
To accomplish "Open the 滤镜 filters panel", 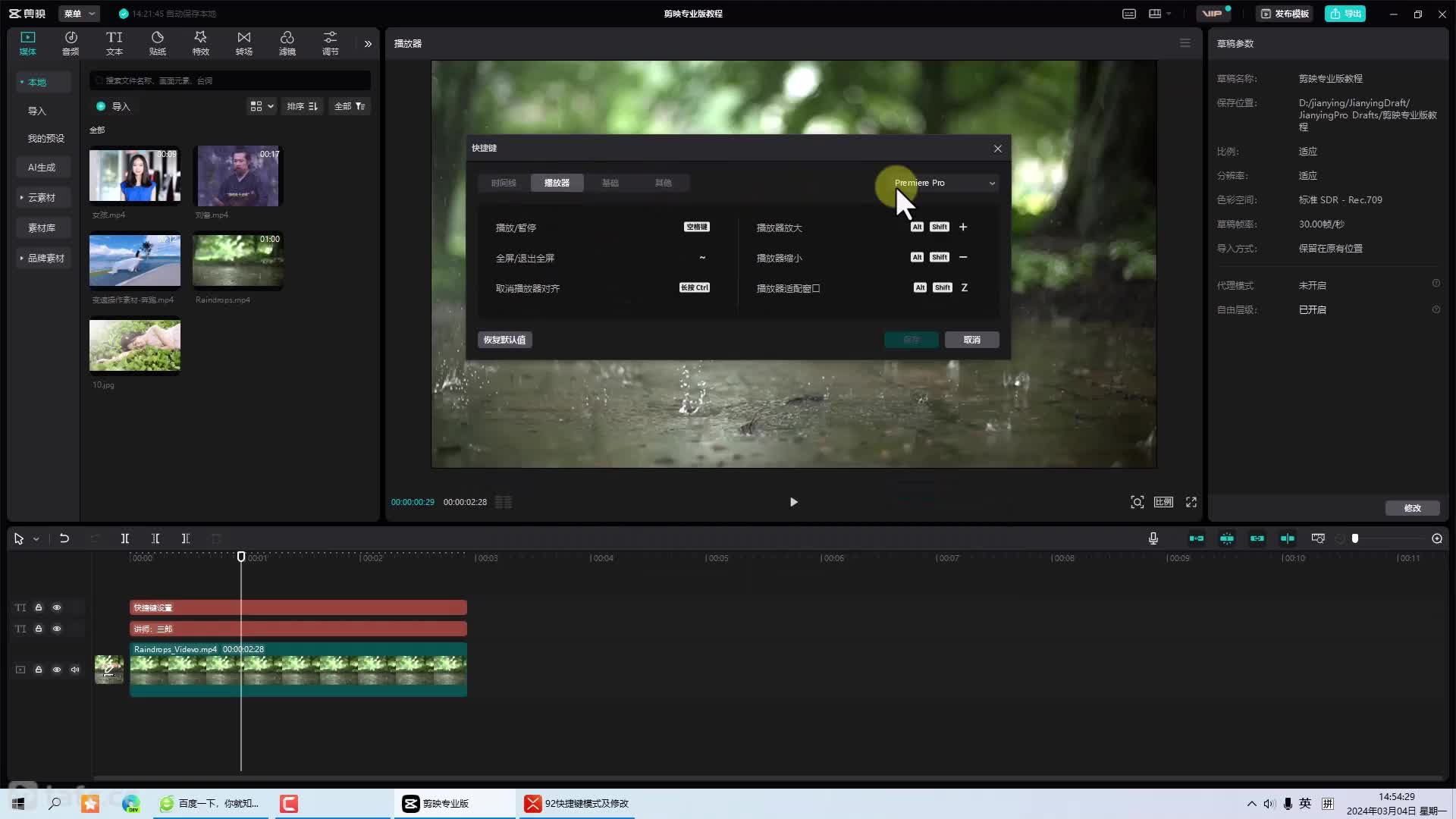I will (x=287, y=43).
